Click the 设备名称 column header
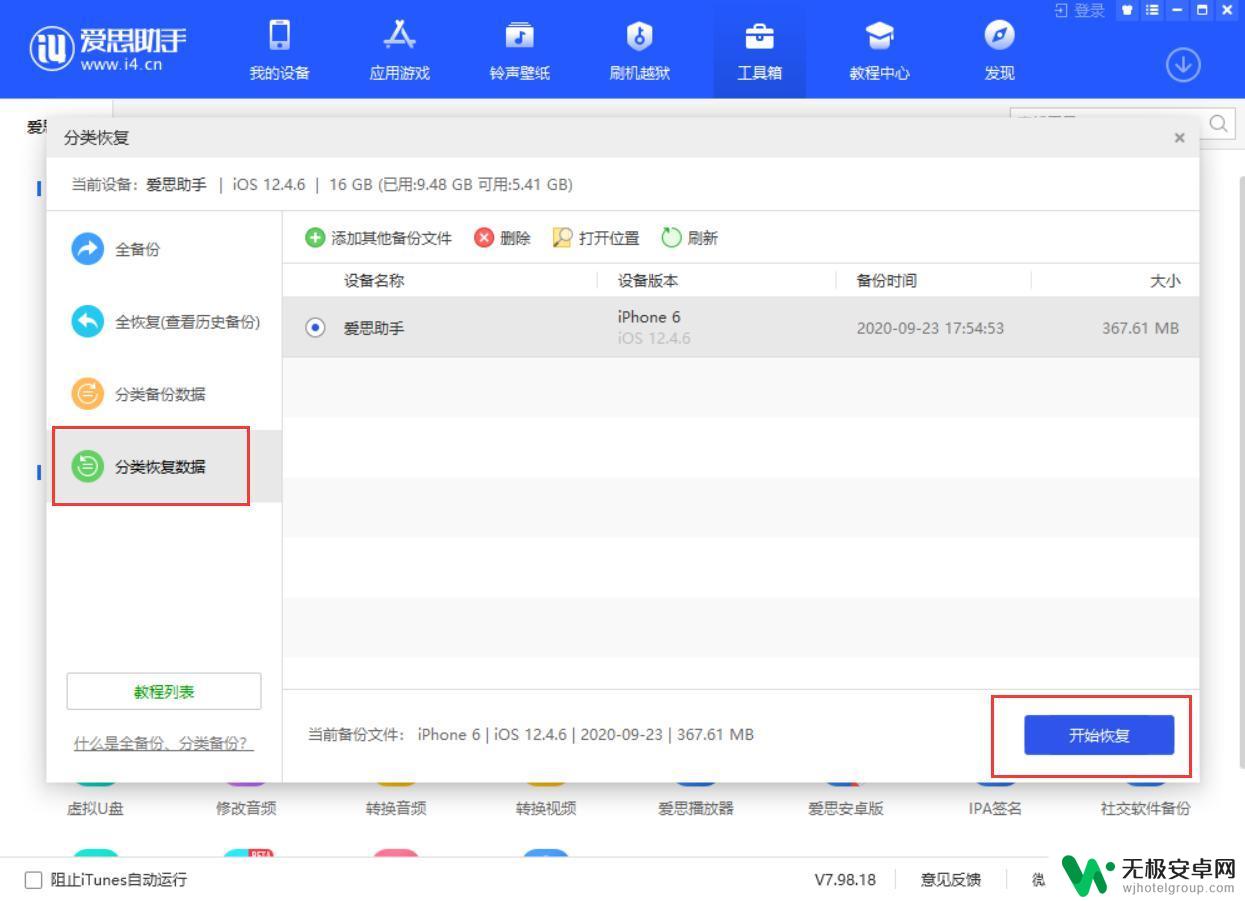Screen dimensions: 1245x901 pos(374,281)
